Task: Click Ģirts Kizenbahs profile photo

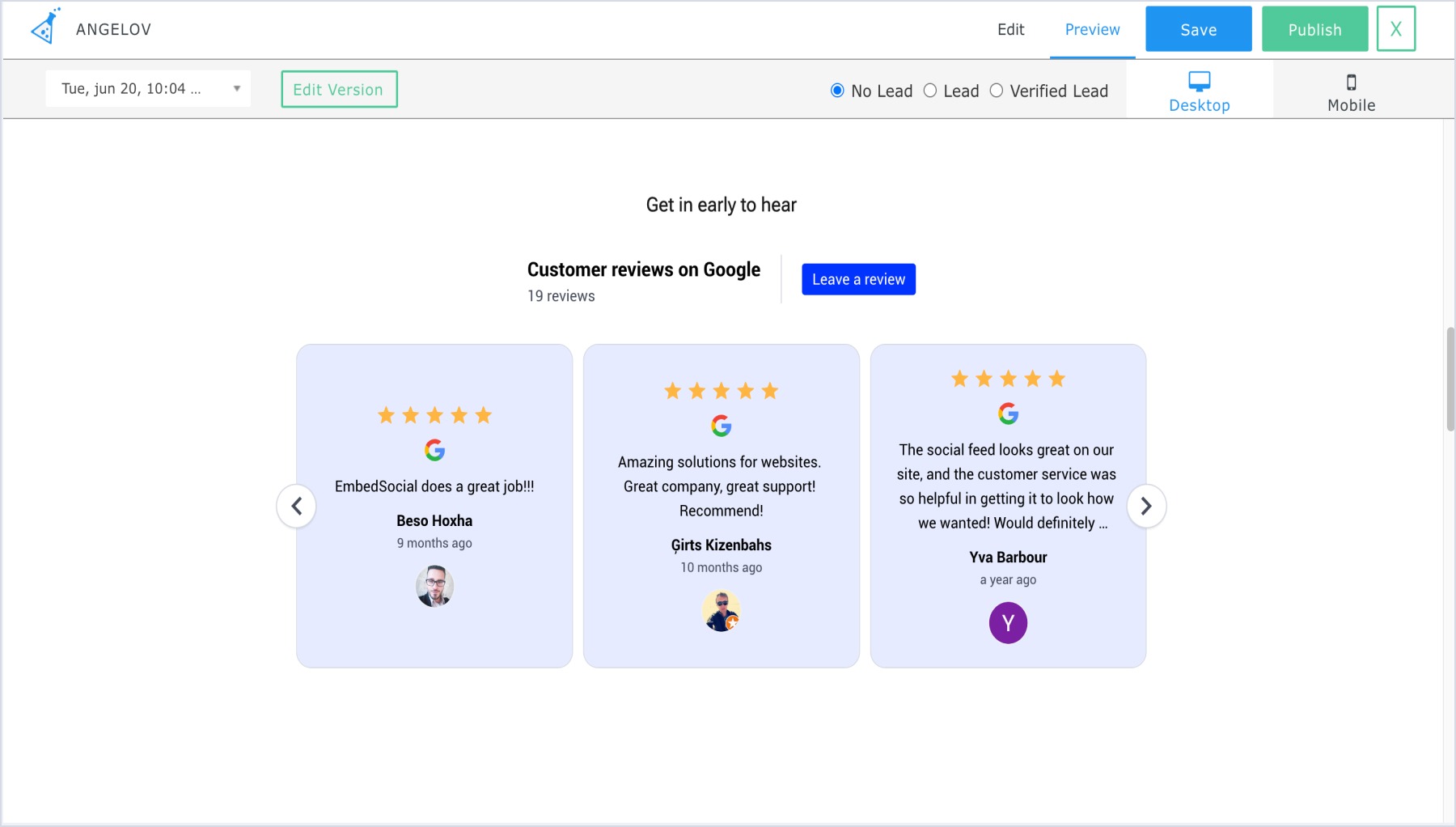Action: click(722, 611)
